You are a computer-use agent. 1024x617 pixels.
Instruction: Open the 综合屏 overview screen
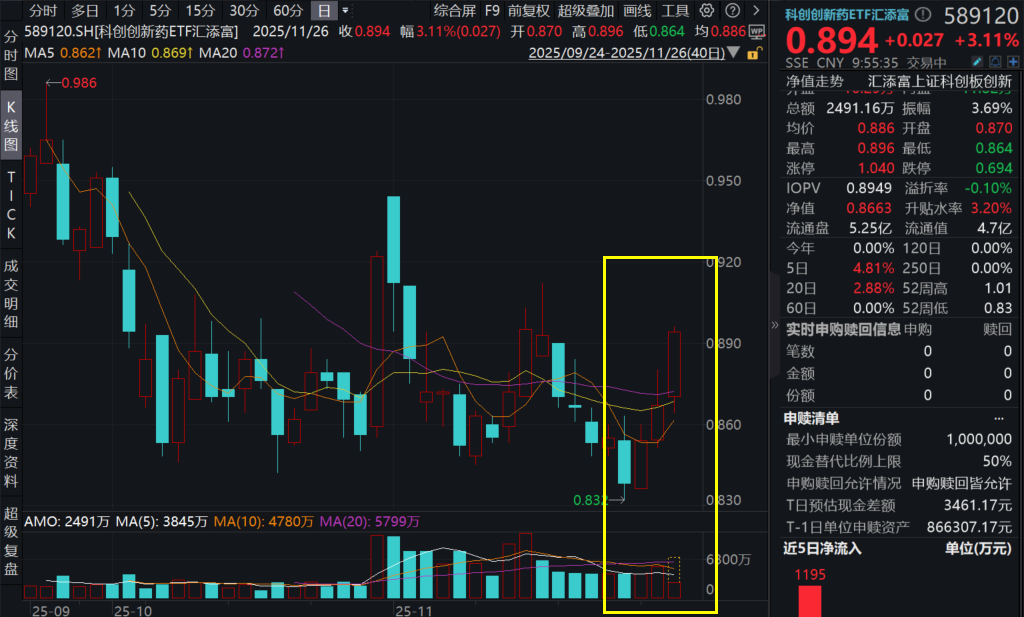tap(455, 10)
